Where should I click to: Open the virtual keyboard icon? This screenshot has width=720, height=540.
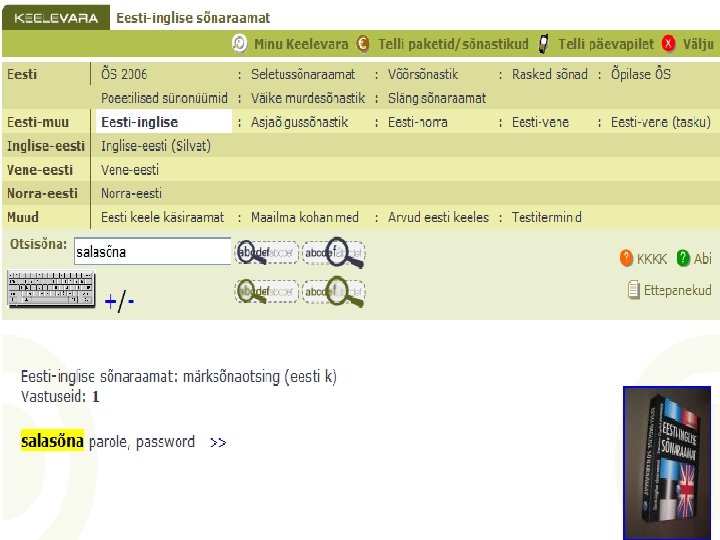(x=51, y=288)
